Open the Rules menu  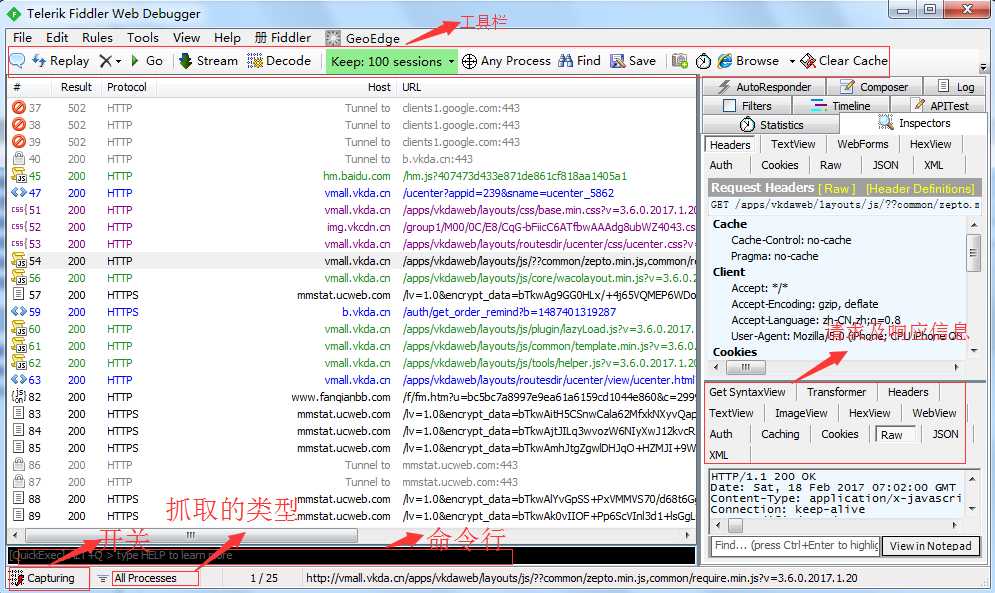tap(97, 38)
